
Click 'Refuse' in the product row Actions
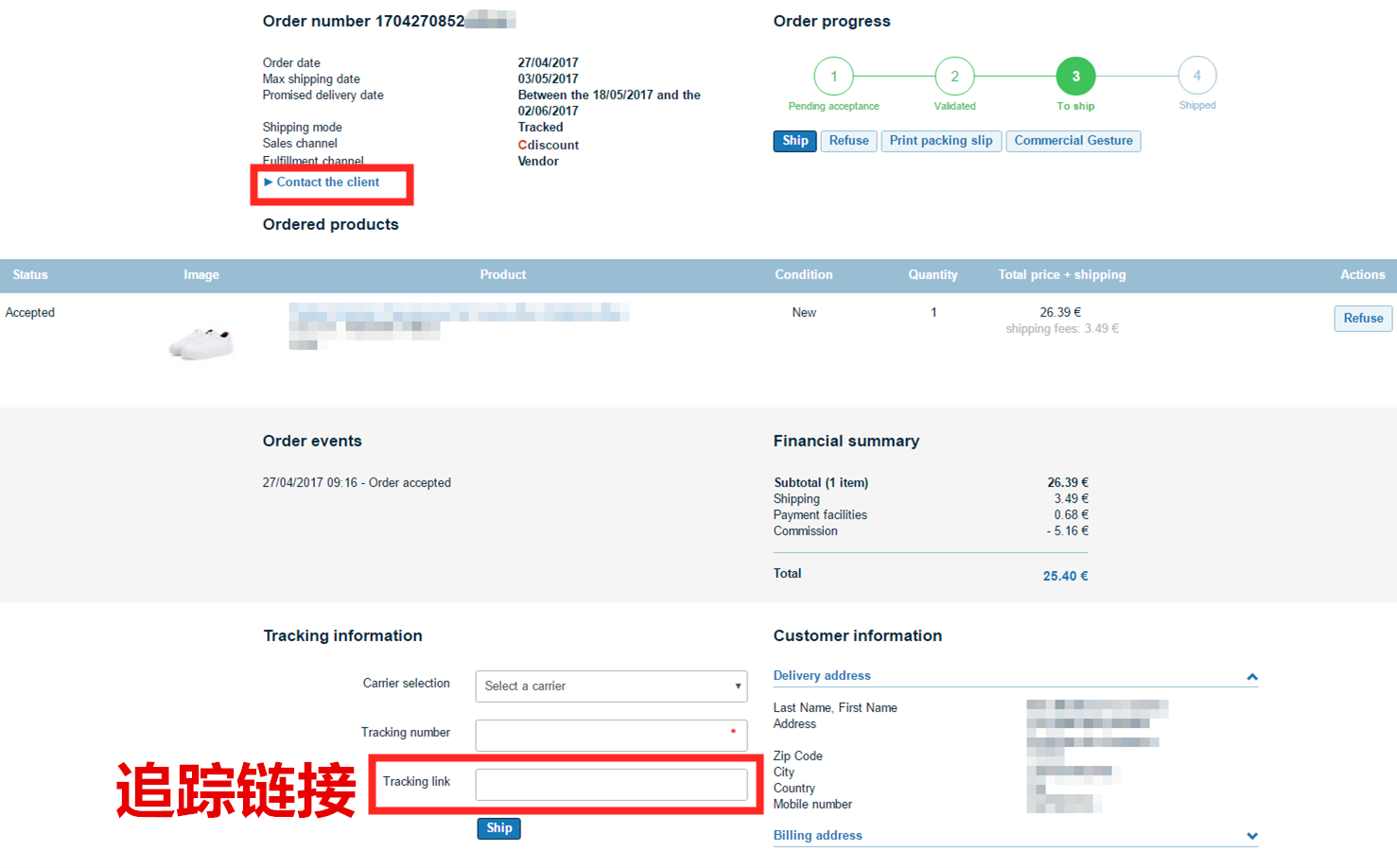point(1363,318)
